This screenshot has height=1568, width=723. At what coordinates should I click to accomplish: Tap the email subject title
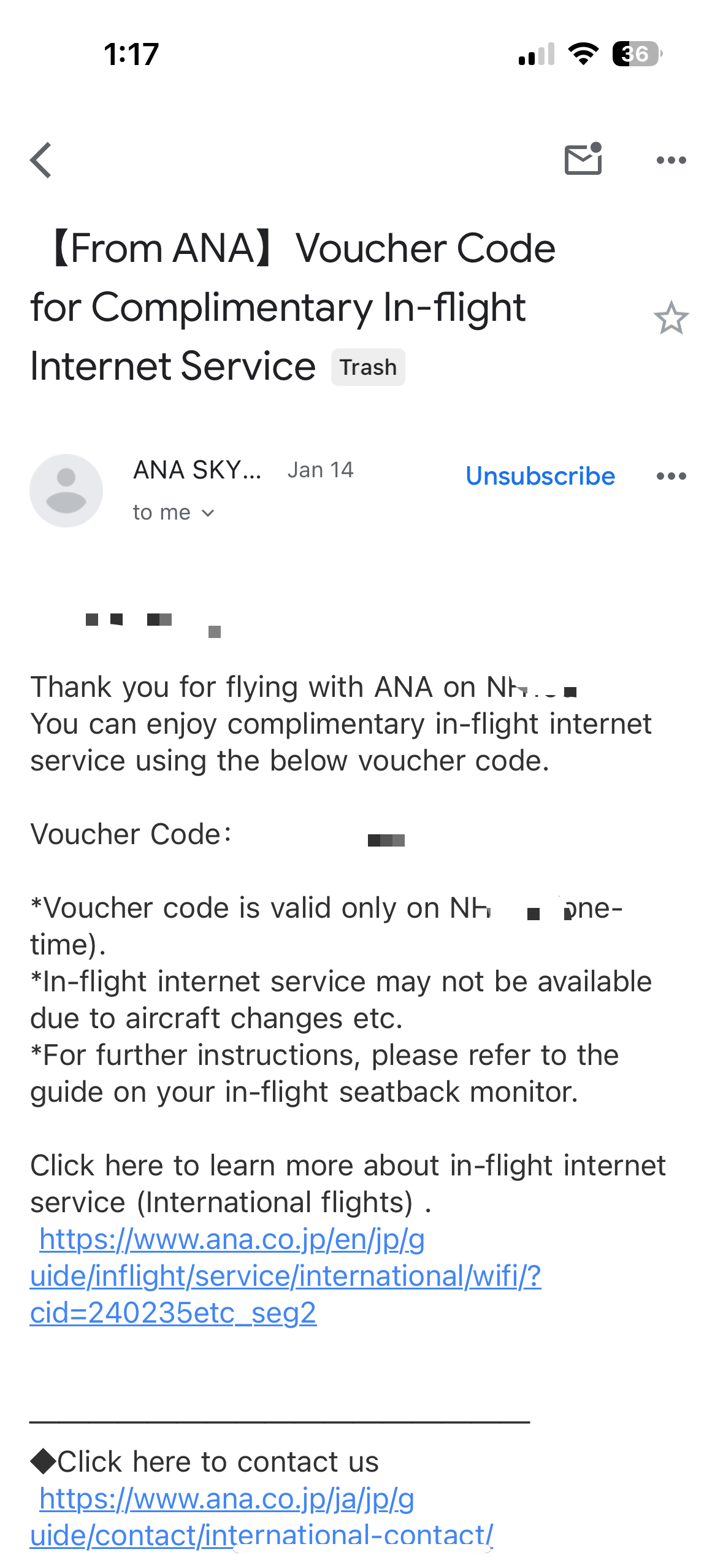pos(293,307)
